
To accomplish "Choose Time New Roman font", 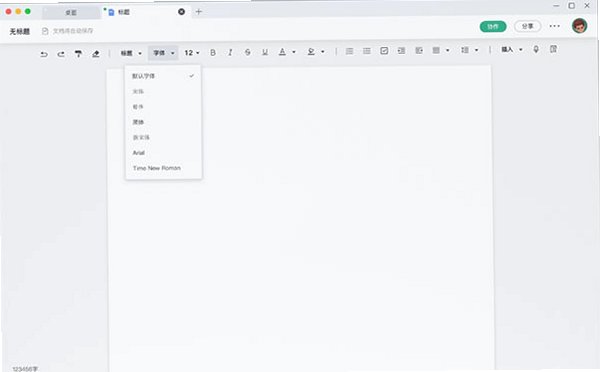I will point(163,168).
